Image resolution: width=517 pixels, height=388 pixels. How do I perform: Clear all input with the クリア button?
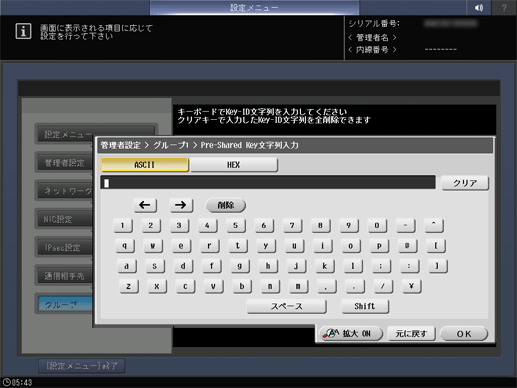point(465,183)
